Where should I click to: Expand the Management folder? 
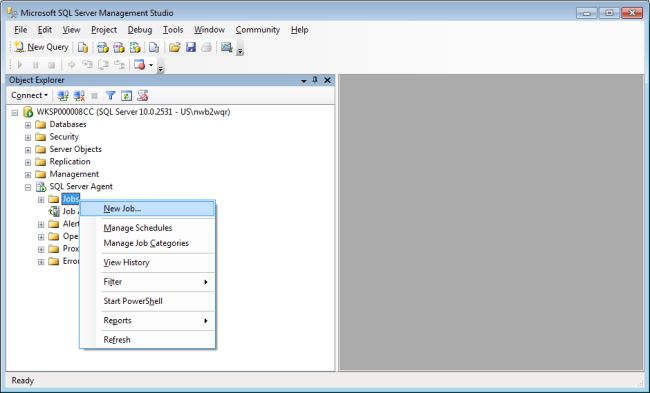click(28, 175)
